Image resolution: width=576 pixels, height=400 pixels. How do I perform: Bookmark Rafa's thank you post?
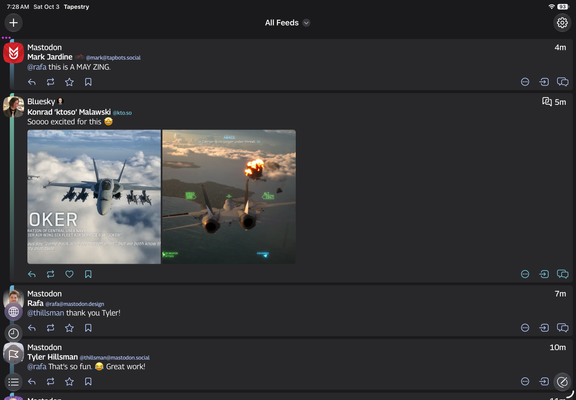click(88, 328)
